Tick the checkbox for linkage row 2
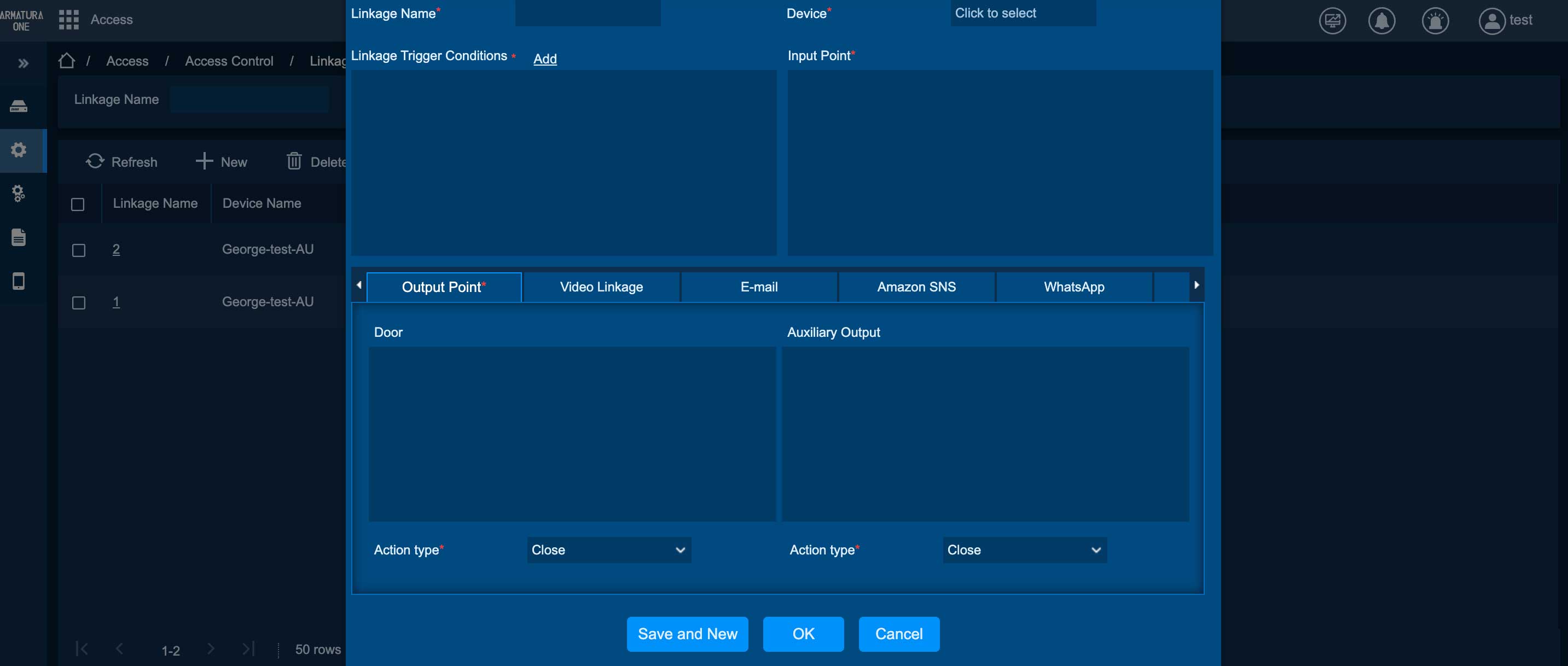 point(79,250)
